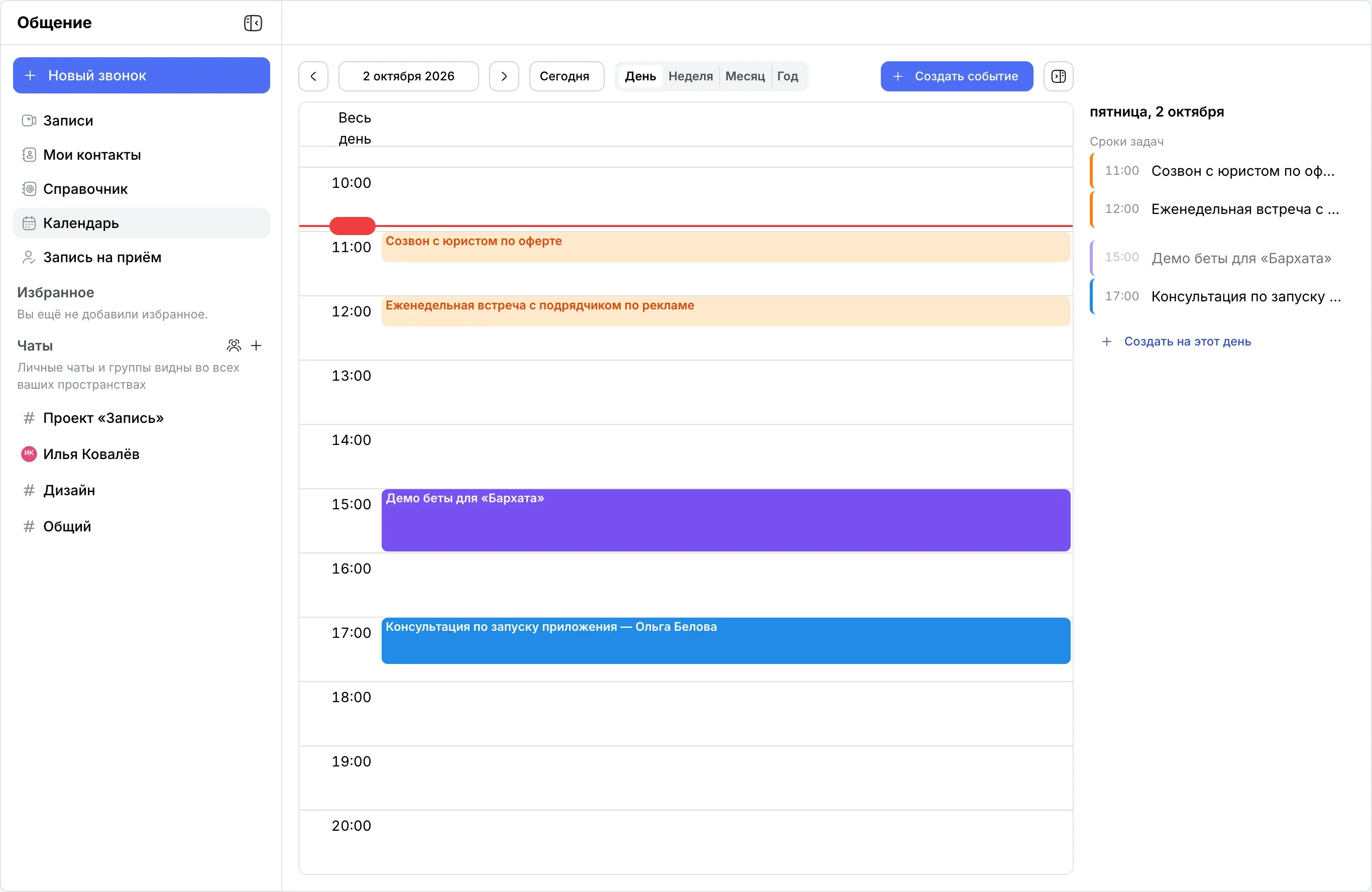Image resolution: width=1372 pixels, height=892 pixels.
Task: Go to previous day arrow
Action: pyautogui.click(x=313, y=76)
